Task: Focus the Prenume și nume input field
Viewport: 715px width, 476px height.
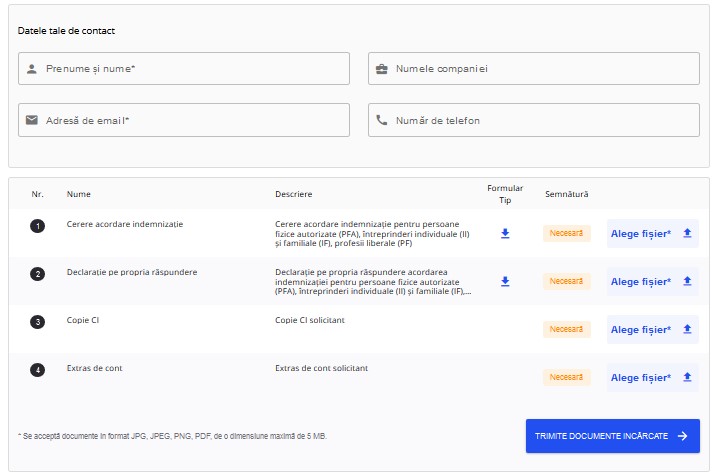Action: (x=184, y=68)
